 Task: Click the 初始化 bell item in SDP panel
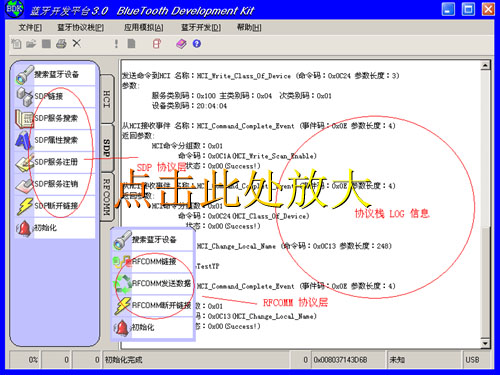(x=55, y=228)
